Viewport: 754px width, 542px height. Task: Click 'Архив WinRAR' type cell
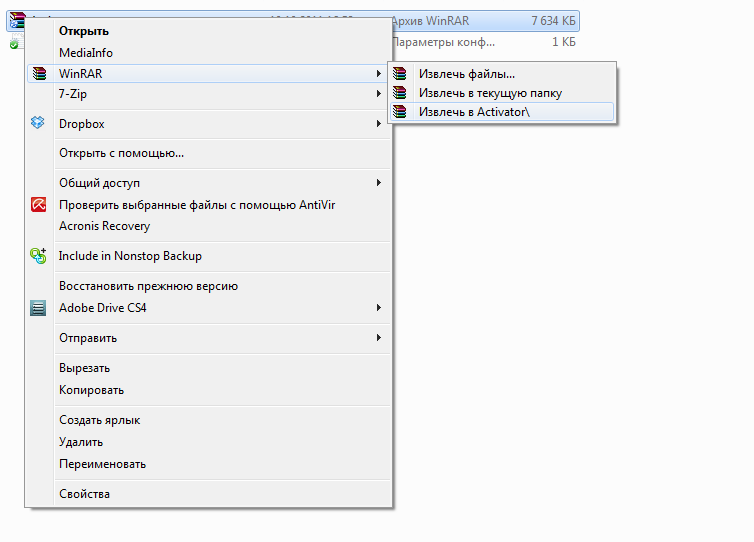tap(430, 21)
